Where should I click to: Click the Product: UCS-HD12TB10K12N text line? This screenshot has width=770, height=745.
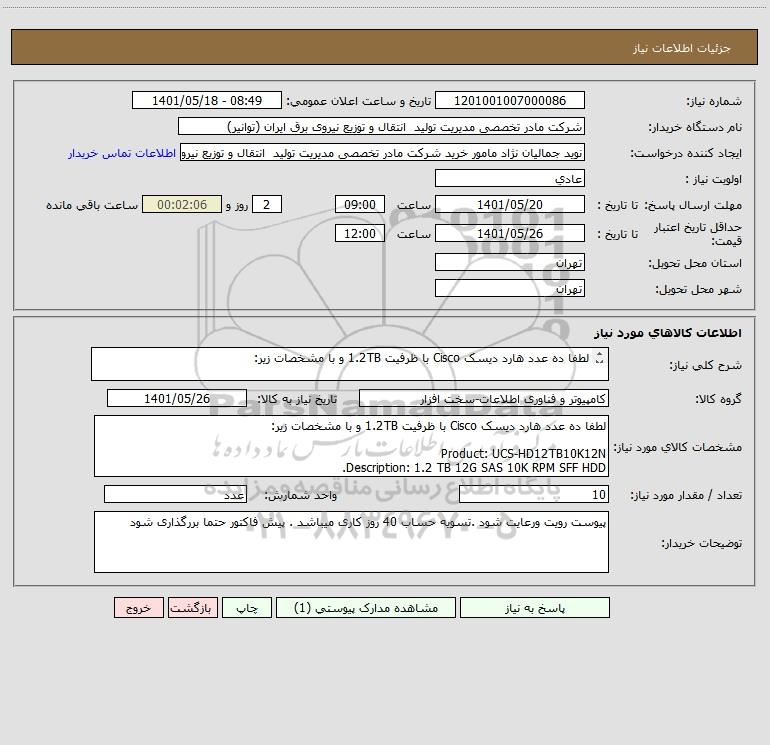(523, 454)
